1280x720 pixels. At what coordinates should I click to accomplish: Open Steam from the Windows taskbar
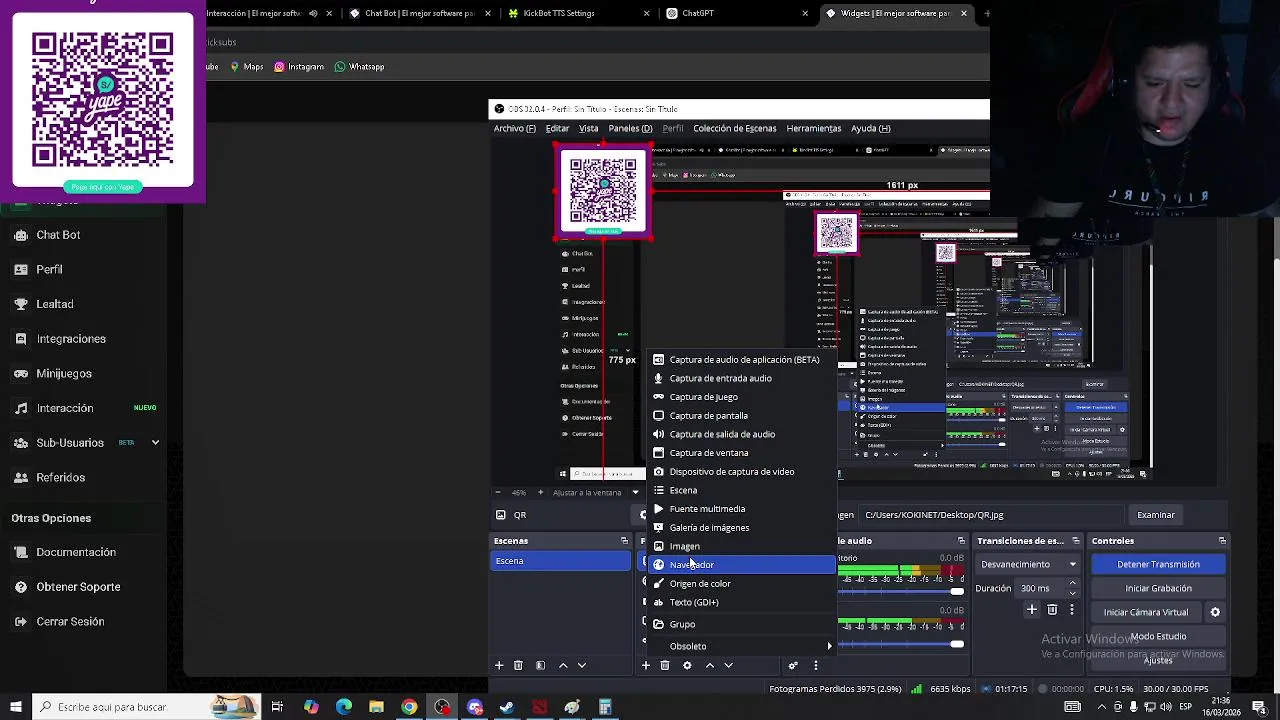click(x=507, y=707)
